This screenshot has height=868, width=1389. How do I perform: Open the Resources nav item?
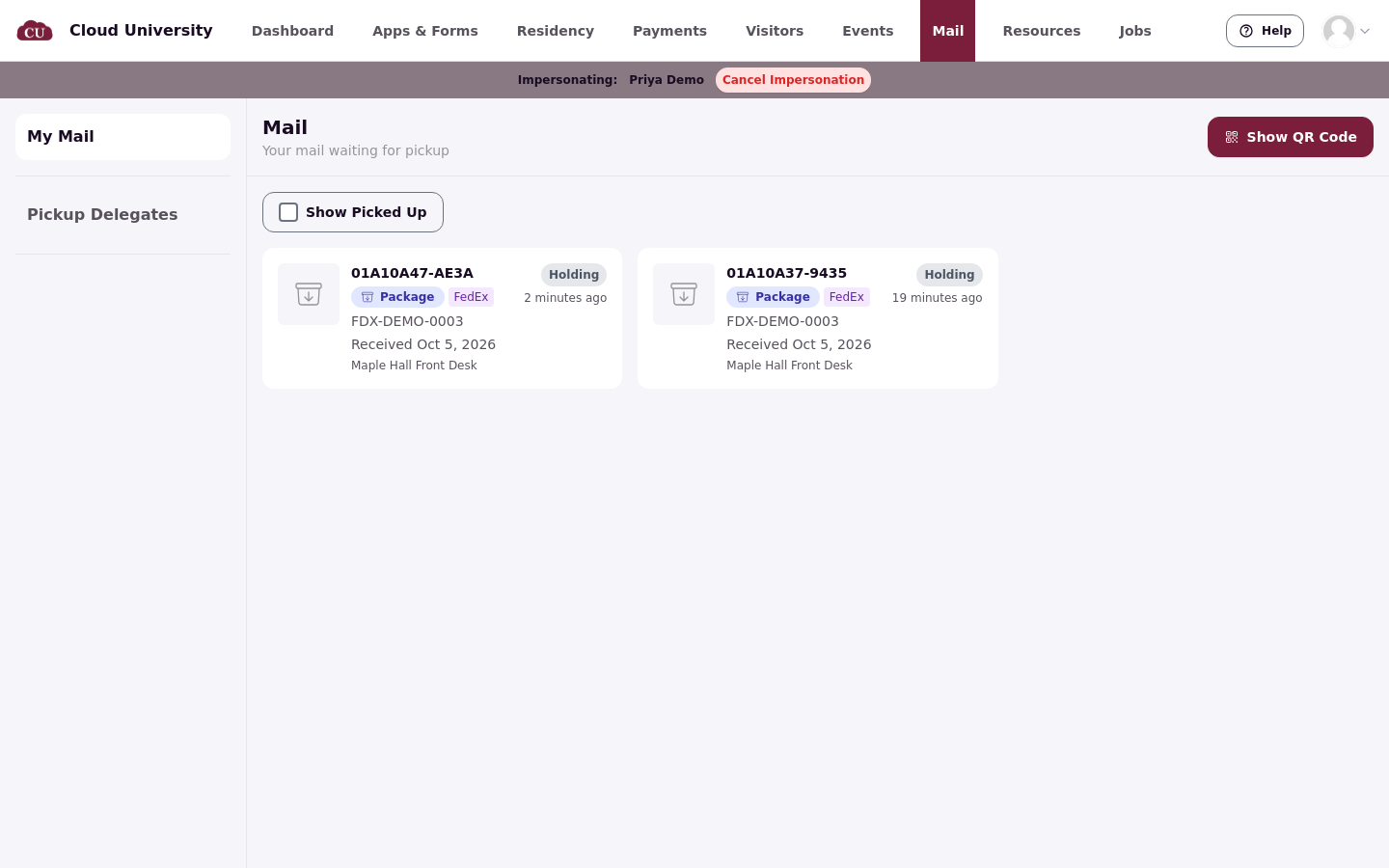click(x=1042, y=31)
